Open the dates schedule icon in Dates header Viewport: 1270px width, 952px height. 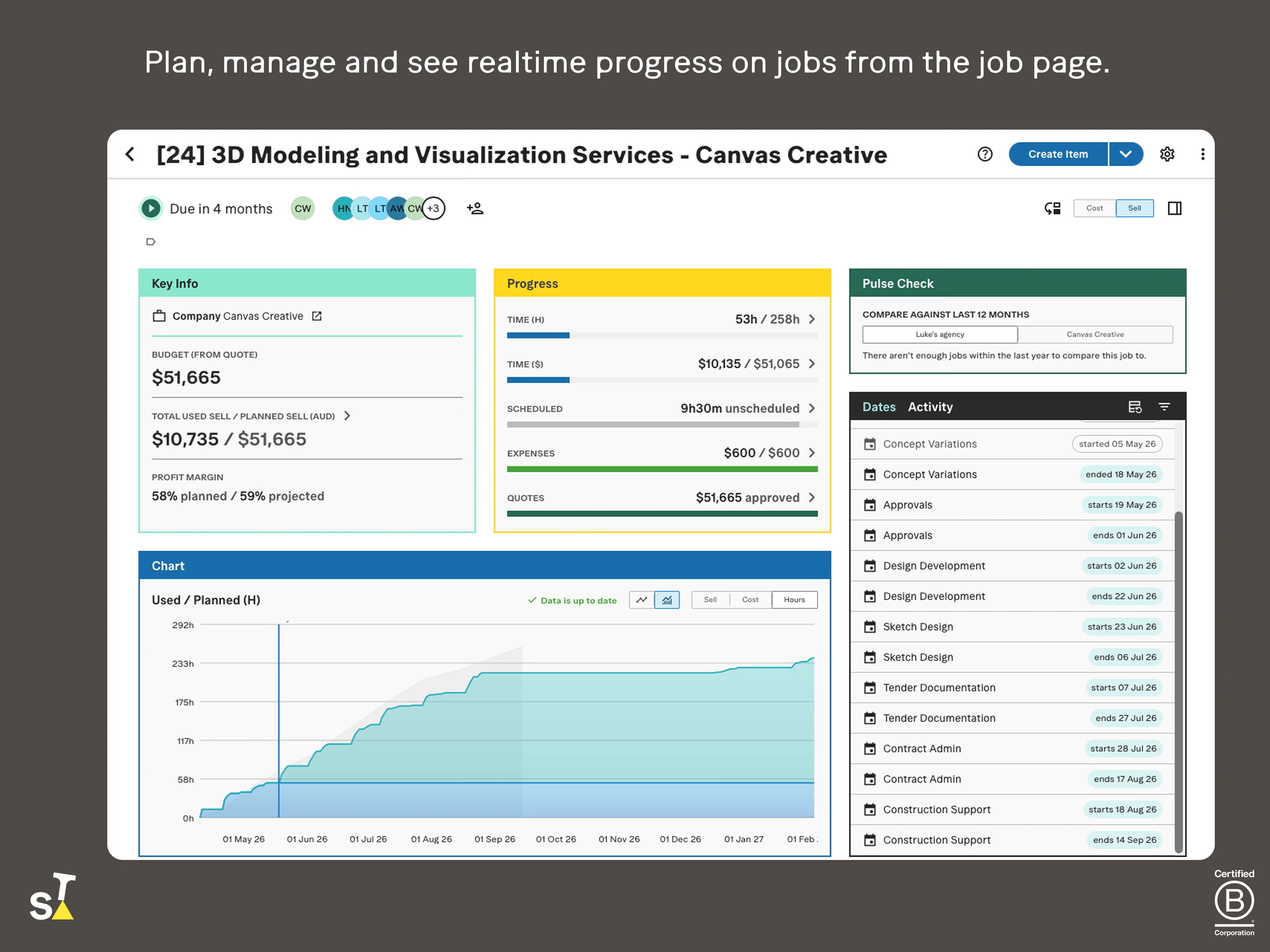(1135, 407)
